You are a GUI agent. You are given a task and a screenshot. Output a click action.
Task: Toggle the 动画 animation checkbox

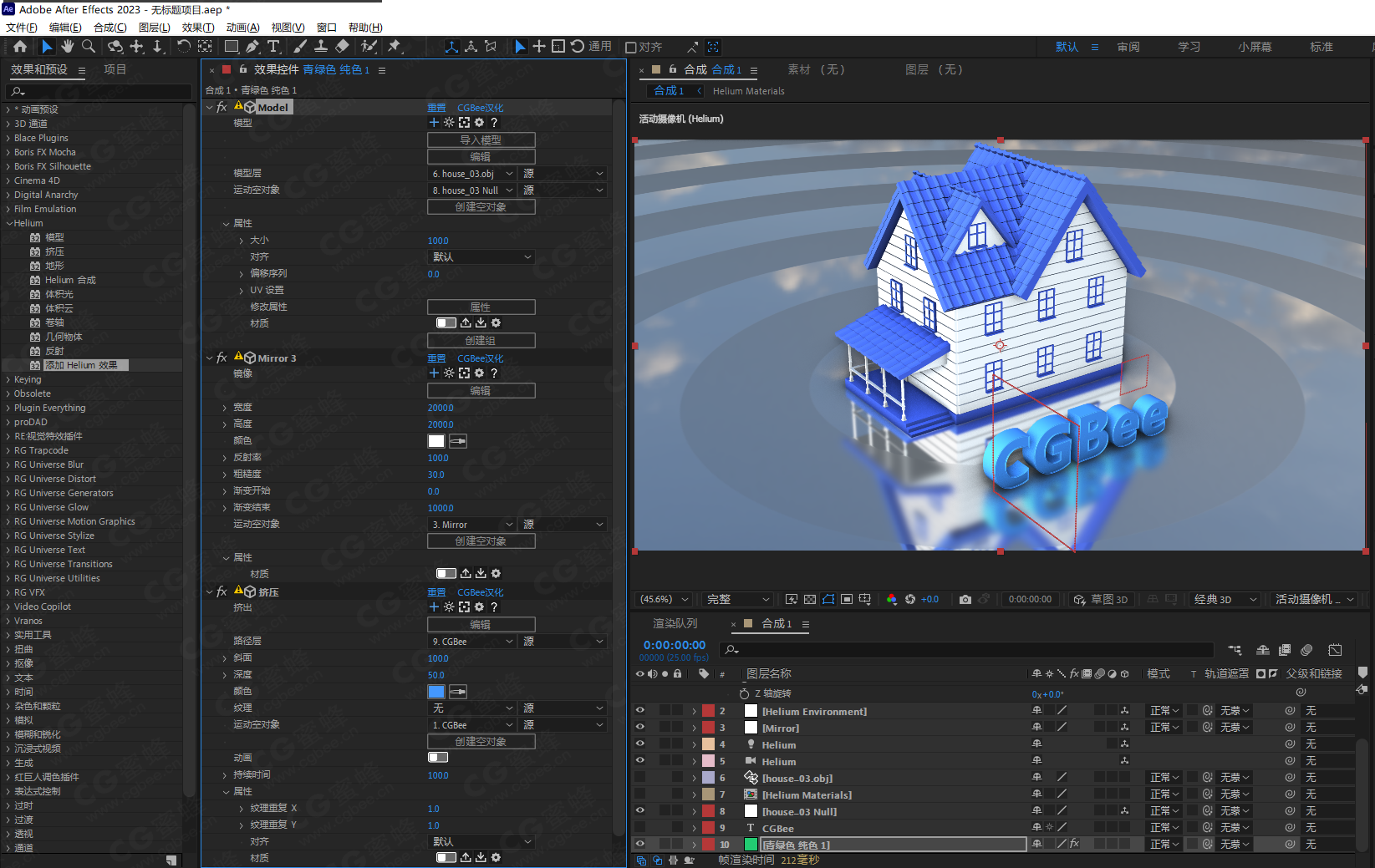click(x=438, y=758)
